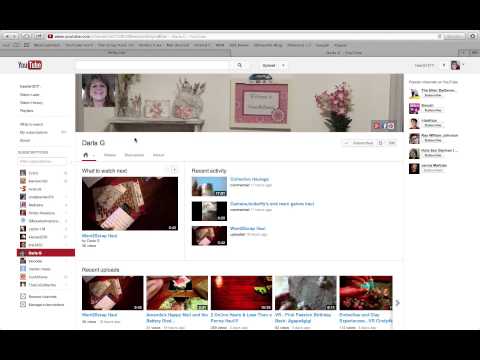Select the channel Home tab icon
Image resolution: width=480 pixels, height=360 pixels.
[86, 155]
